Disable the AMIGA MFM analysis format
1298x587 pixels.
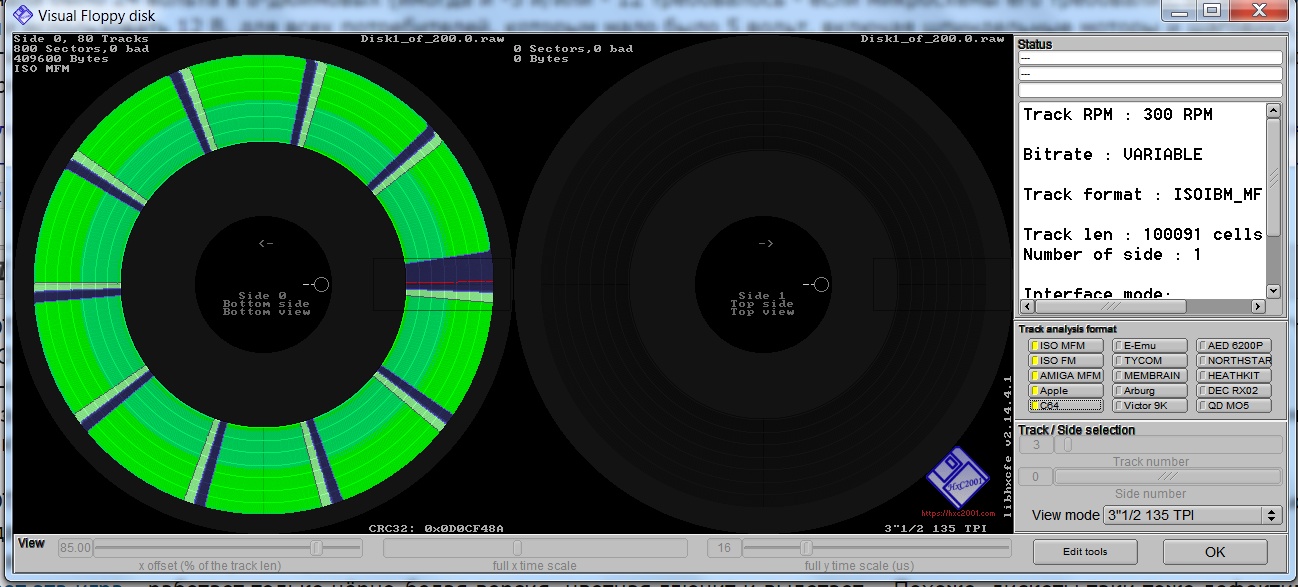tap(1065, 376)
